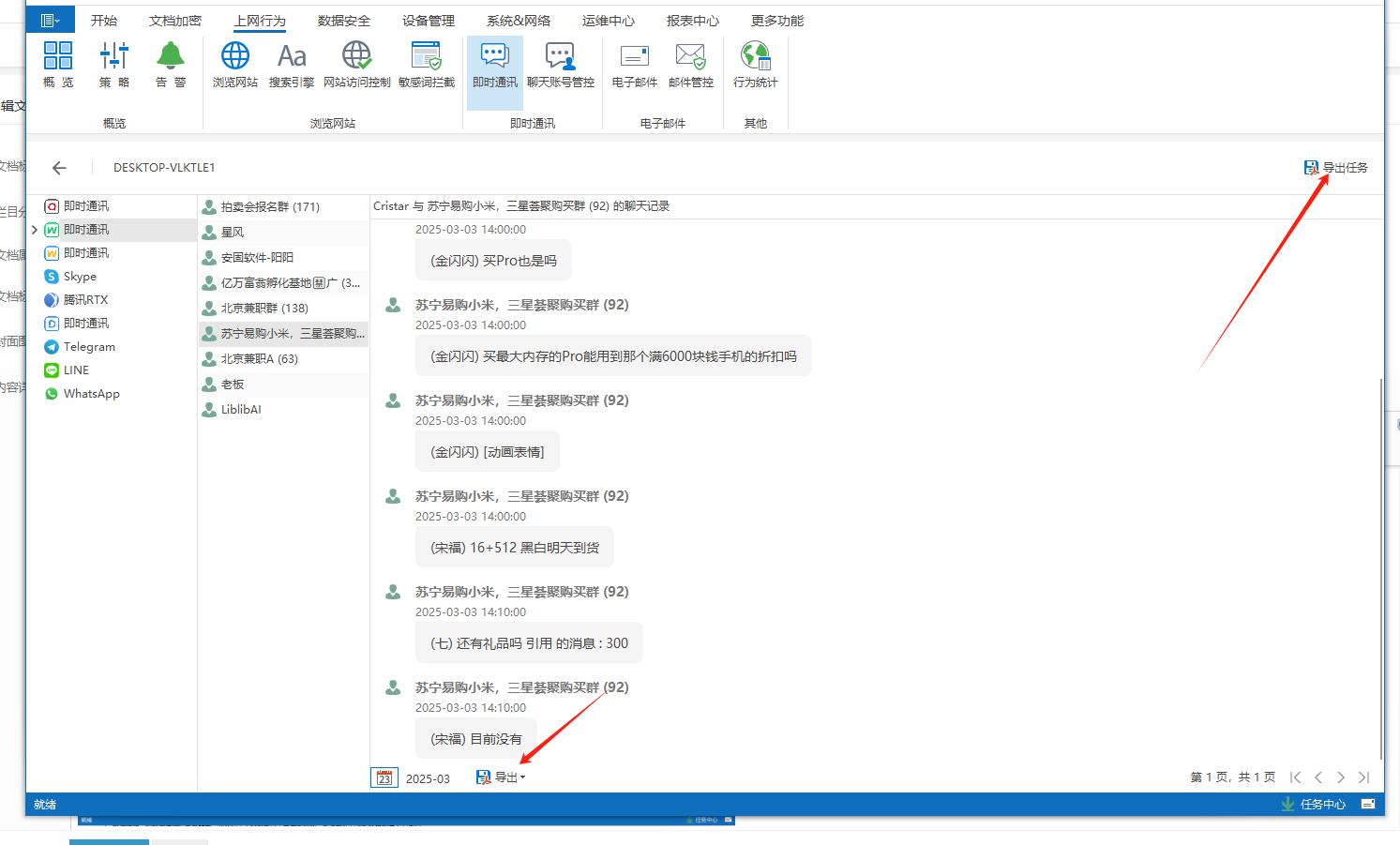Select the 搜索引擎 search engine icon
1400x845 pixels.
[292, 65]
